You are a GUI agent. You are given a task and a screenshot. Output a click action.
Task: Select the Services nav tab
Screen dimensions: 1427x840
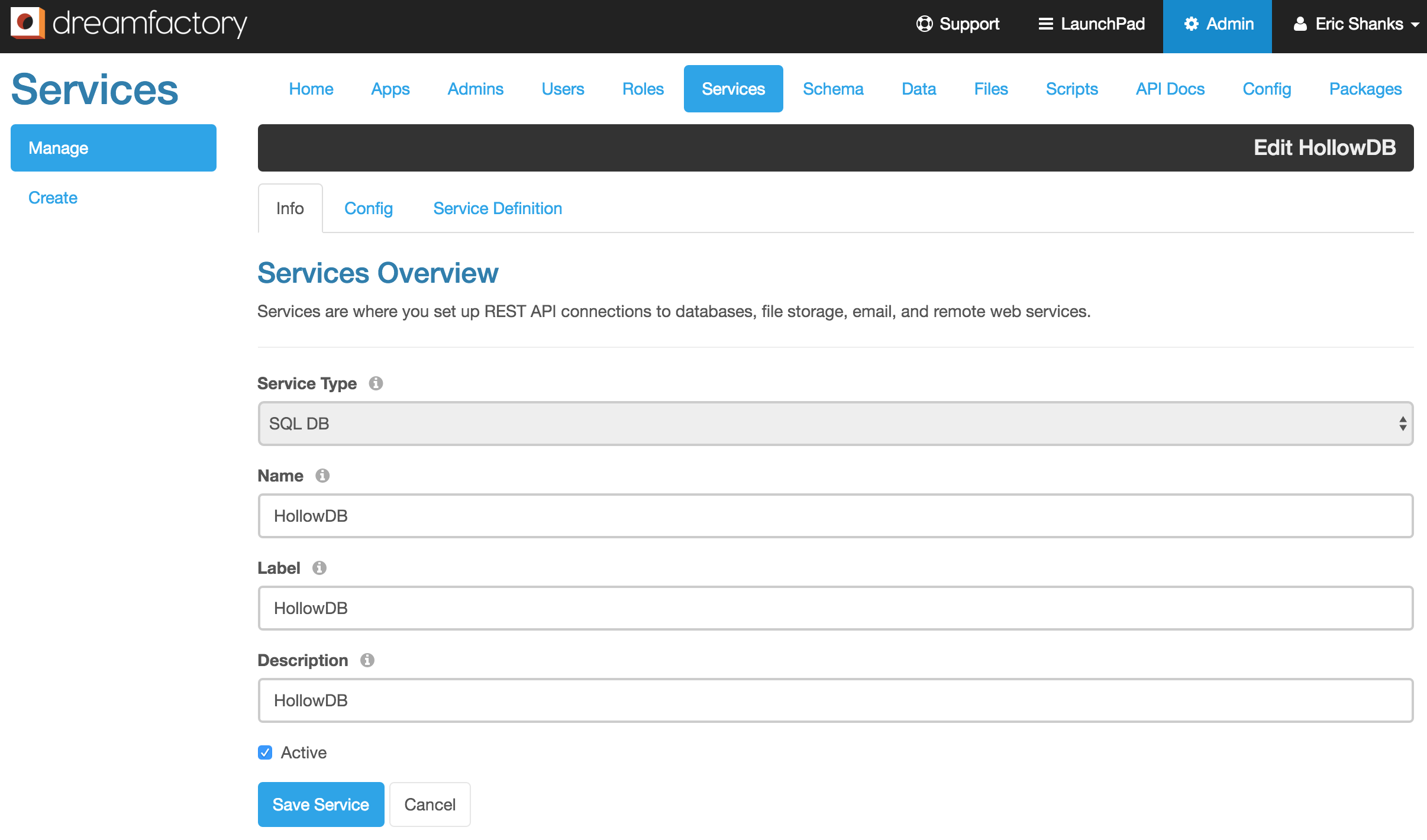(734, 89)
